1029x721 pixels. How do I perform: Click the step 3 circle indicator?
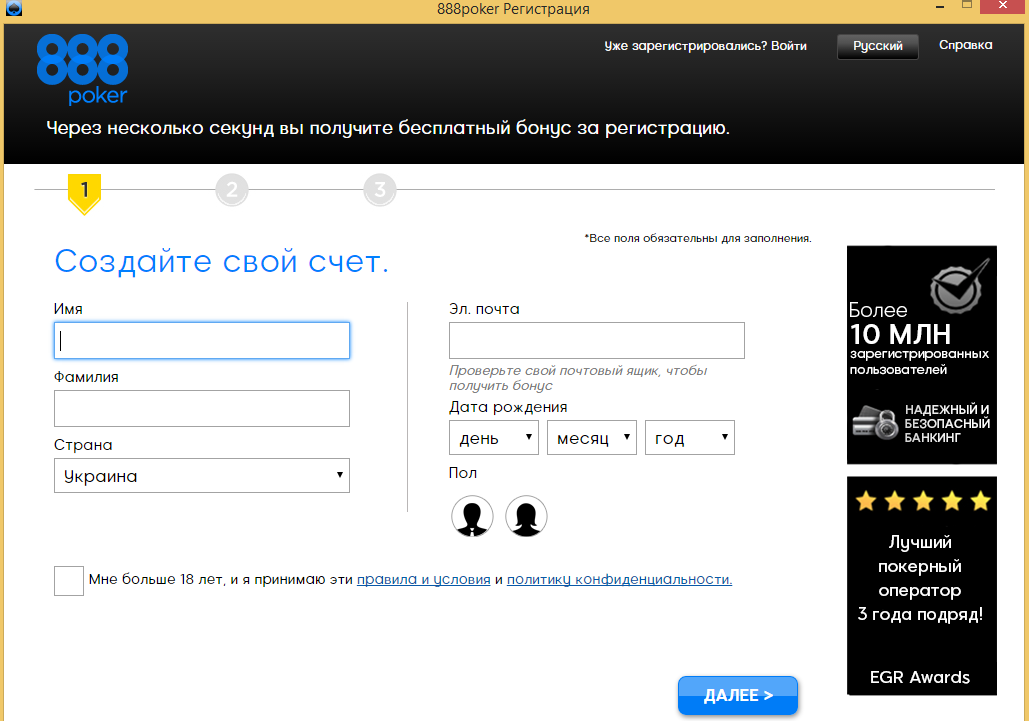[x=379, y=189]
